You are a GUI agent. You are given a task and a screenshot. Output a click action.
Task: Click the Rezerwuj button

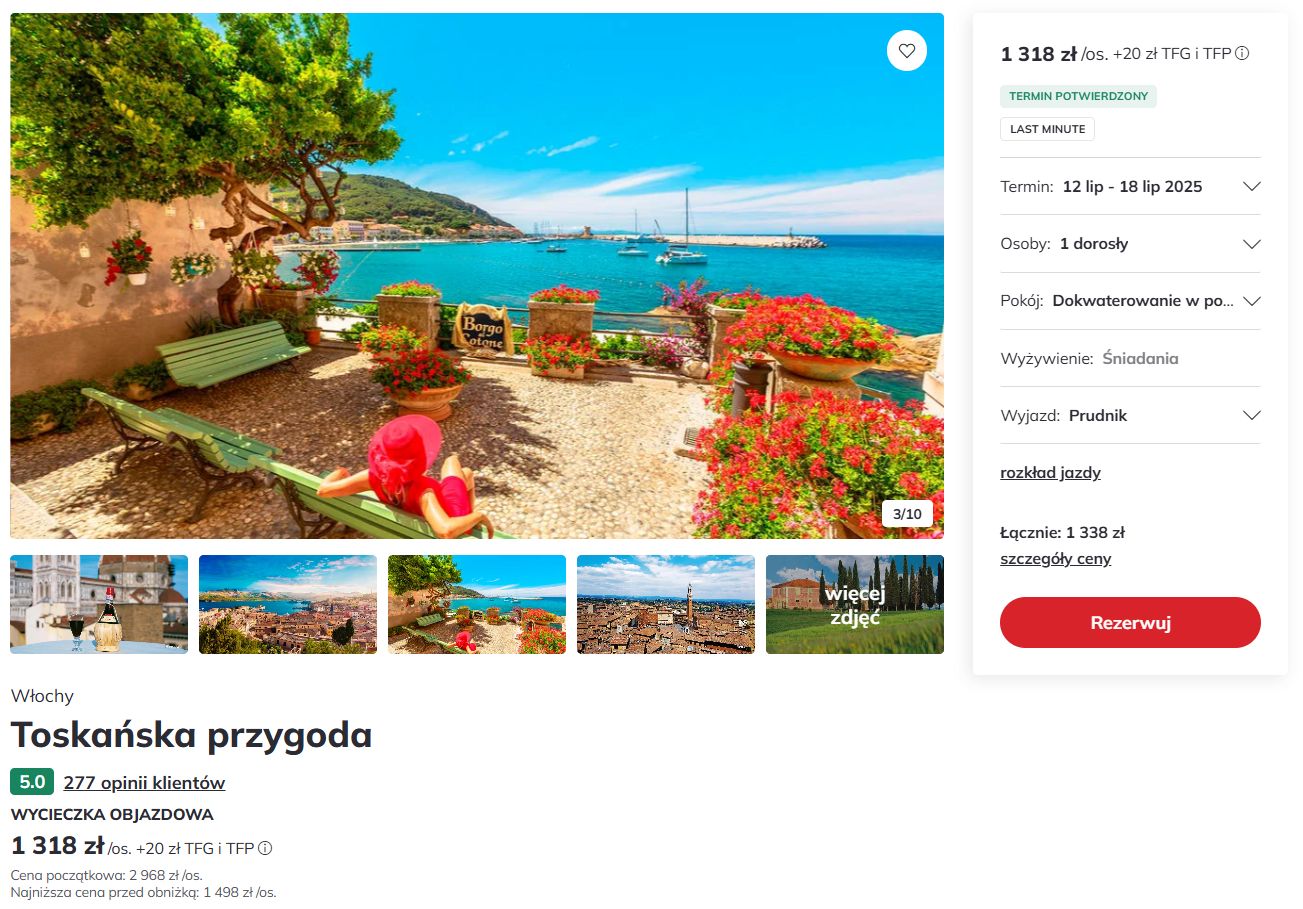click(1130, 623)
